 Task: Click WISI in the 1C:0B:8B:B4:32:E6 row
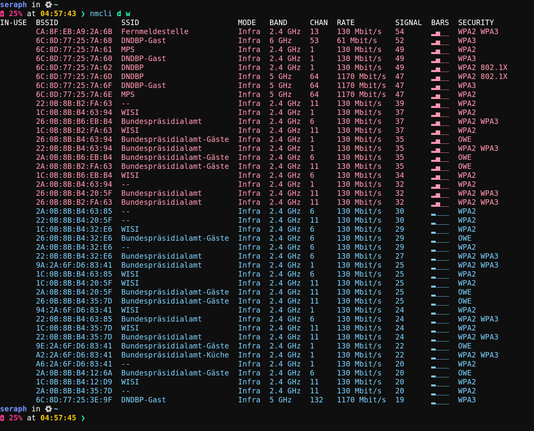130,229
